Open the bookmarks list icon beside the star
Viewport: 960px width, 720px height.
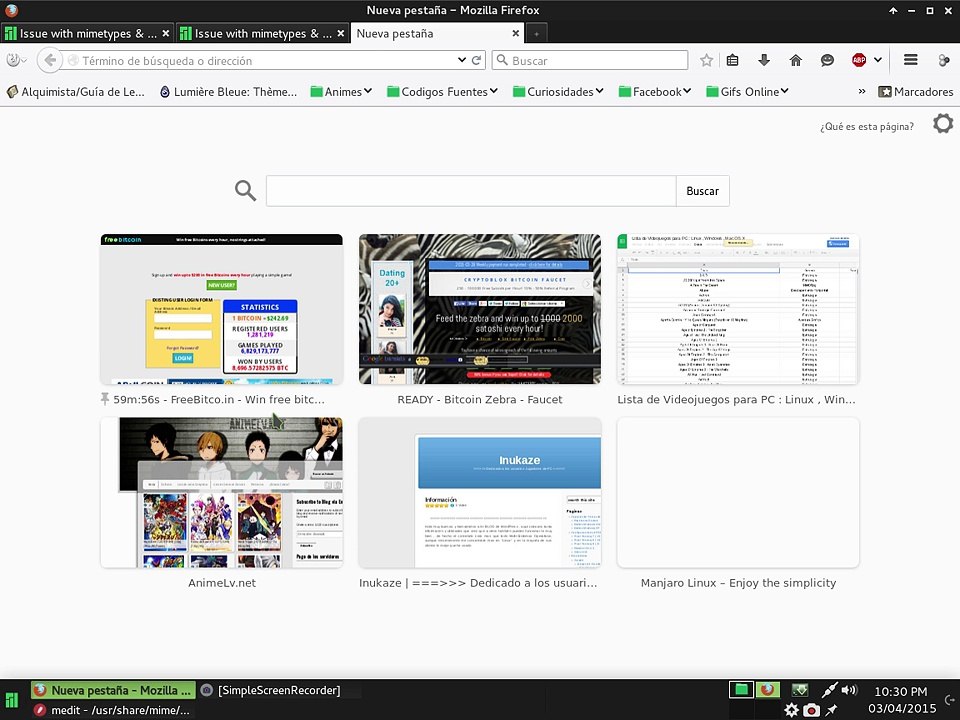(732, 60)
